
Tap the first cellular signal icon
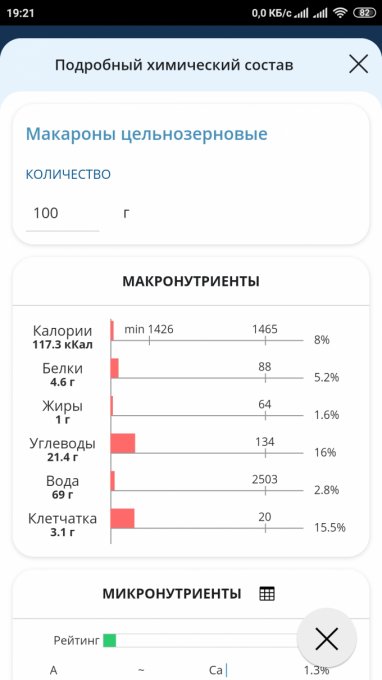tap(301, 13)
